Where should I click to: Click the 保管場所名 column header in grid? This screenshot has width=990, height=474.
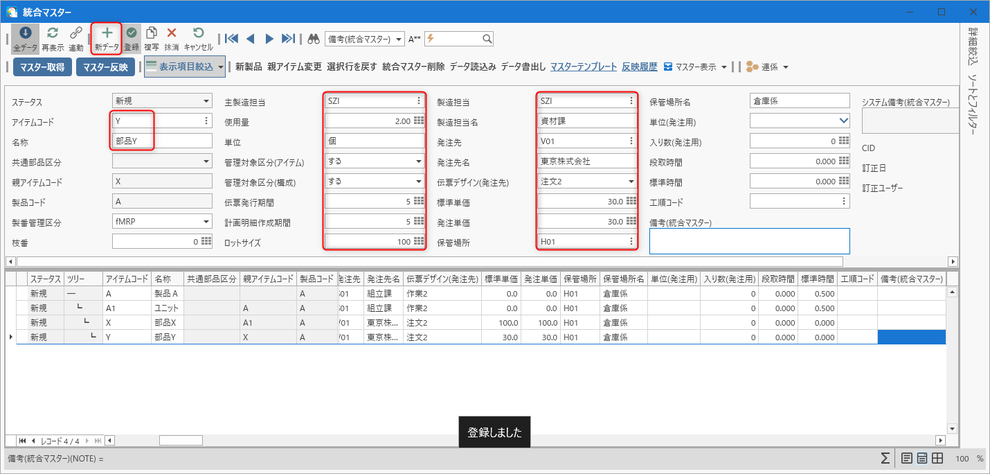click(x=623, y=278)
